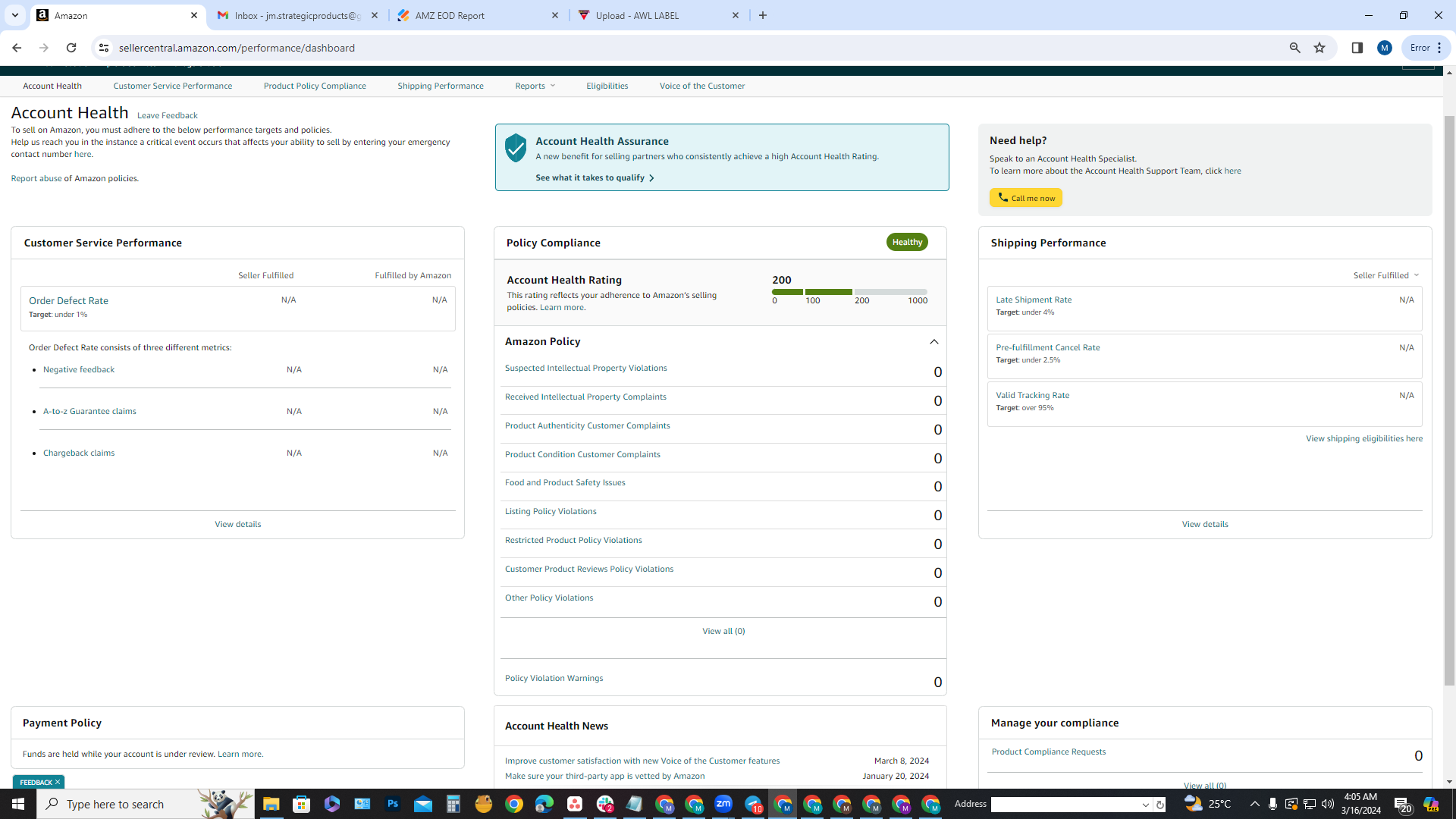Open Suspected Intellectual Property Violations

pyautogui.click(x=586, y=368)
